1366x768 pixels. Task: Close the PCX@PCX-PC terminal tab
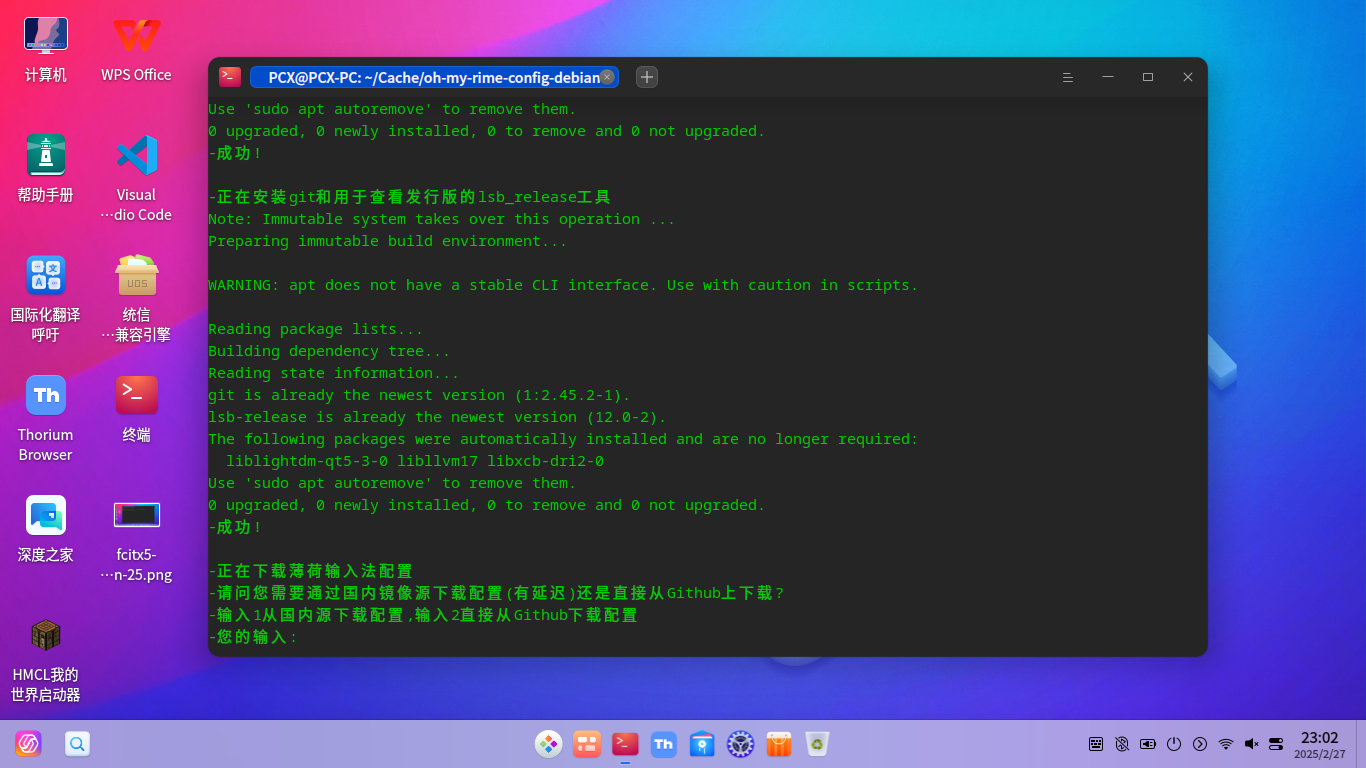[607, 77]
